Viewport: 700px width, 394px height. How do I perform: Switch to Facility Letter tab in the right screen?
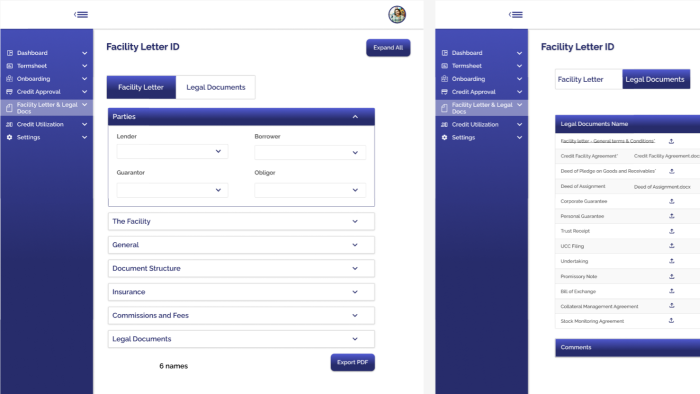(589, 79)
